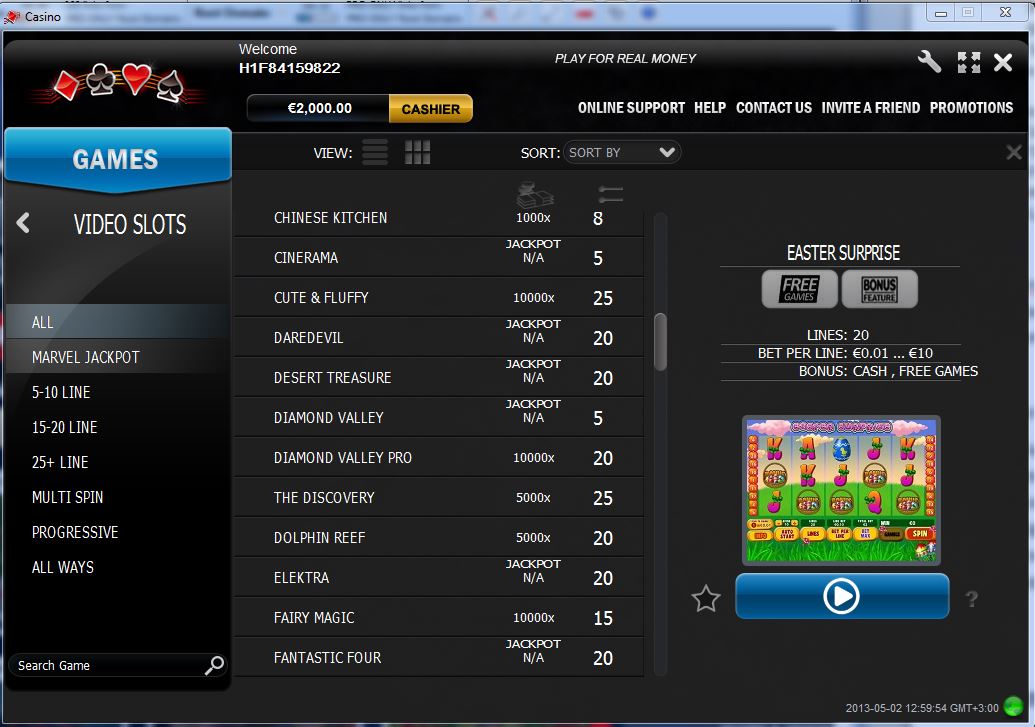Add Easter Surprise to favorites star
Screen dimensions: 1035x727
click(706, 598)
